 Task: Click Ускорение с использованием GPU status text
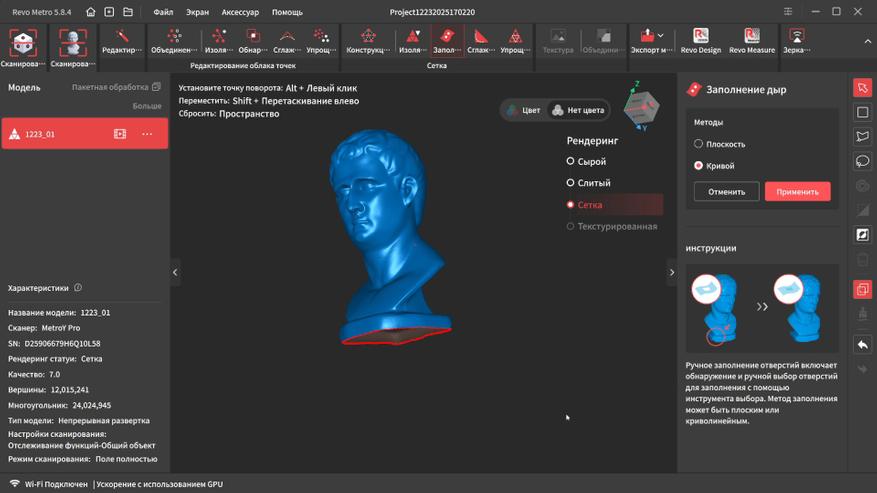coord(159,484)
